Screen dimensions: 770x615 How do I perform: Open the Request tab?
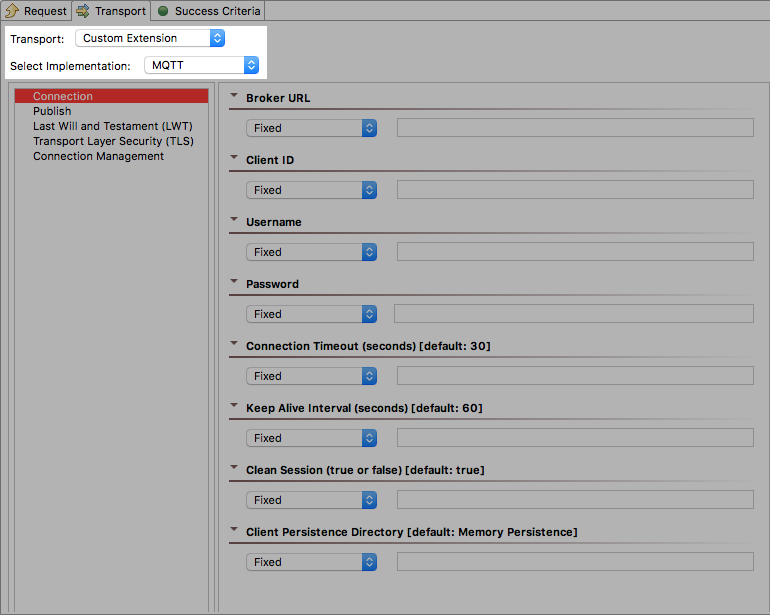point(36,11)
